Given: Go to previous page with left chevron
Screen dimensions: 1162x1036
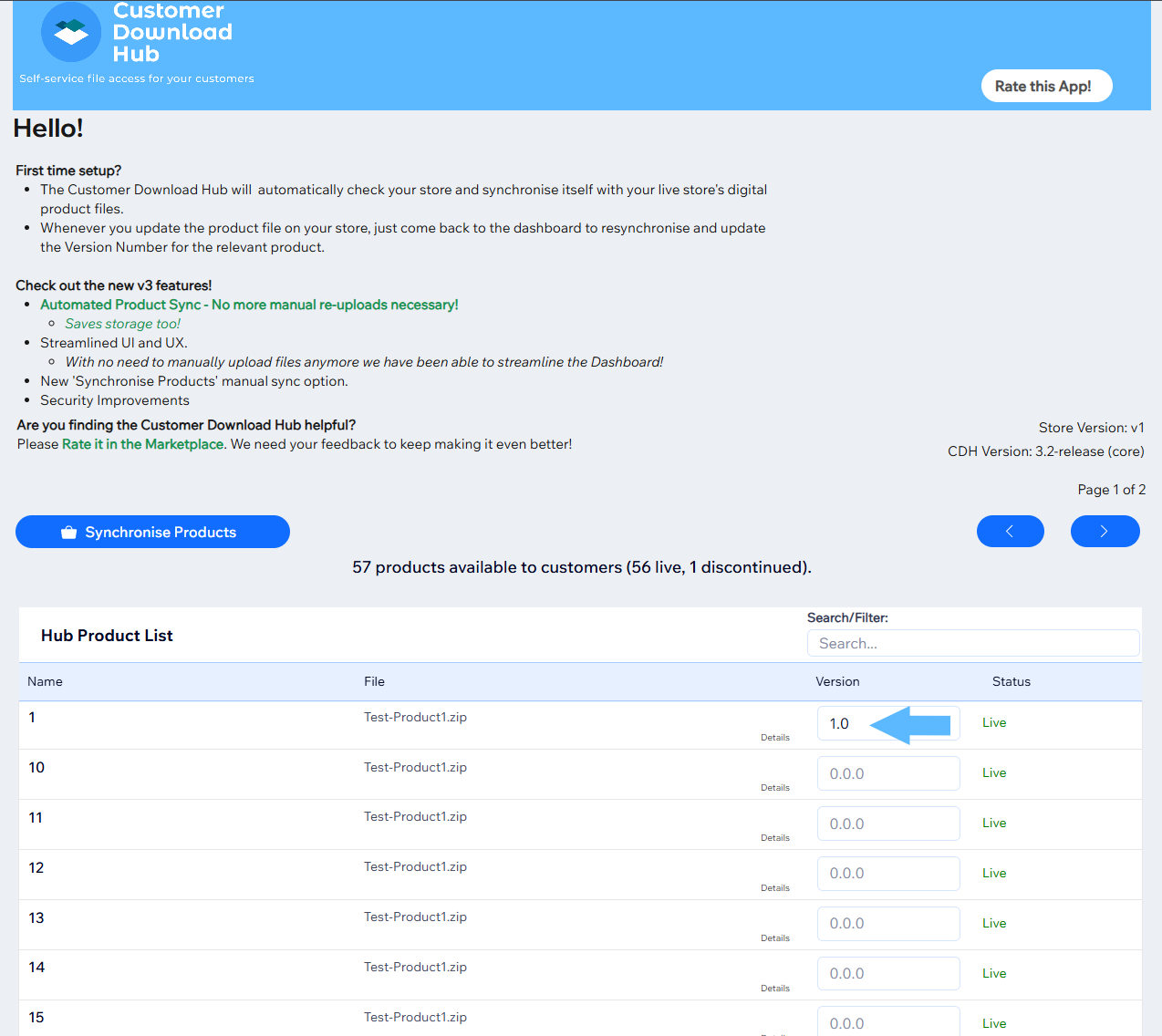Looking at the screenshot, I should 1010,531.
